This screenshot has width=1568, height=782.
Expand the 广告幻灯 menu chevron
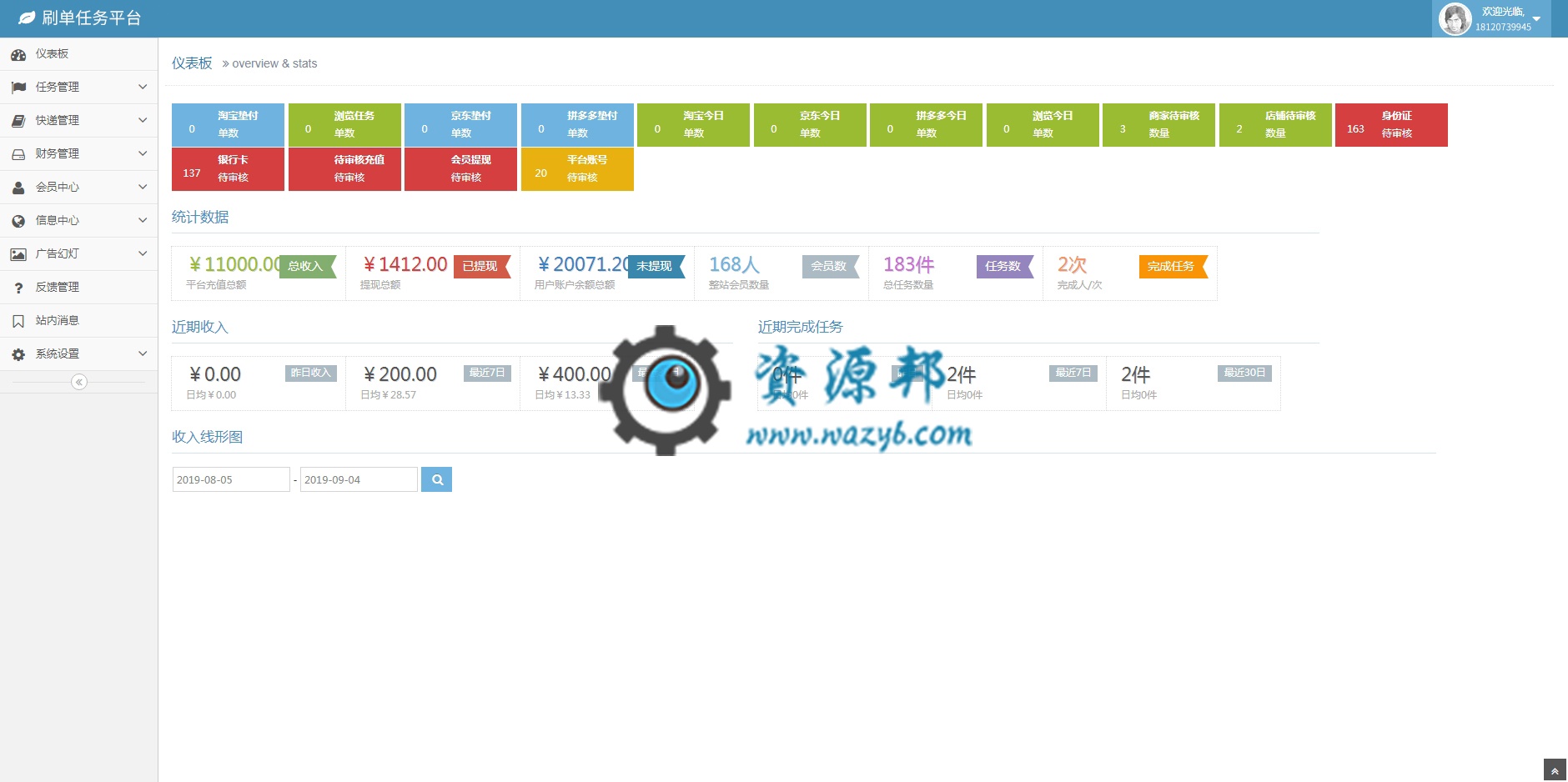[x=143, y=253]
